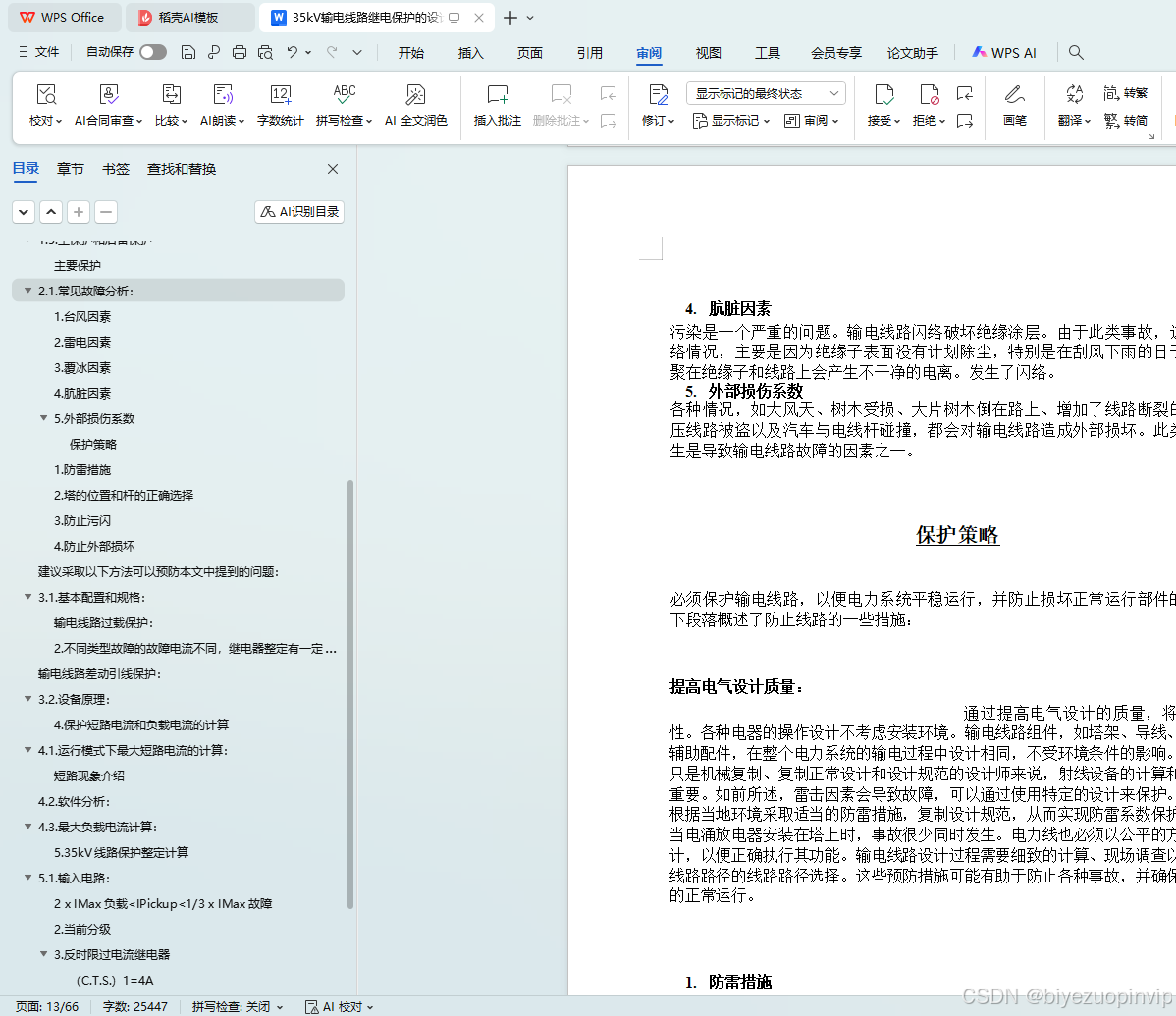The image size is (1176, 1016).
Task: Select the 画笔 pen tool
Action: 1015,104
